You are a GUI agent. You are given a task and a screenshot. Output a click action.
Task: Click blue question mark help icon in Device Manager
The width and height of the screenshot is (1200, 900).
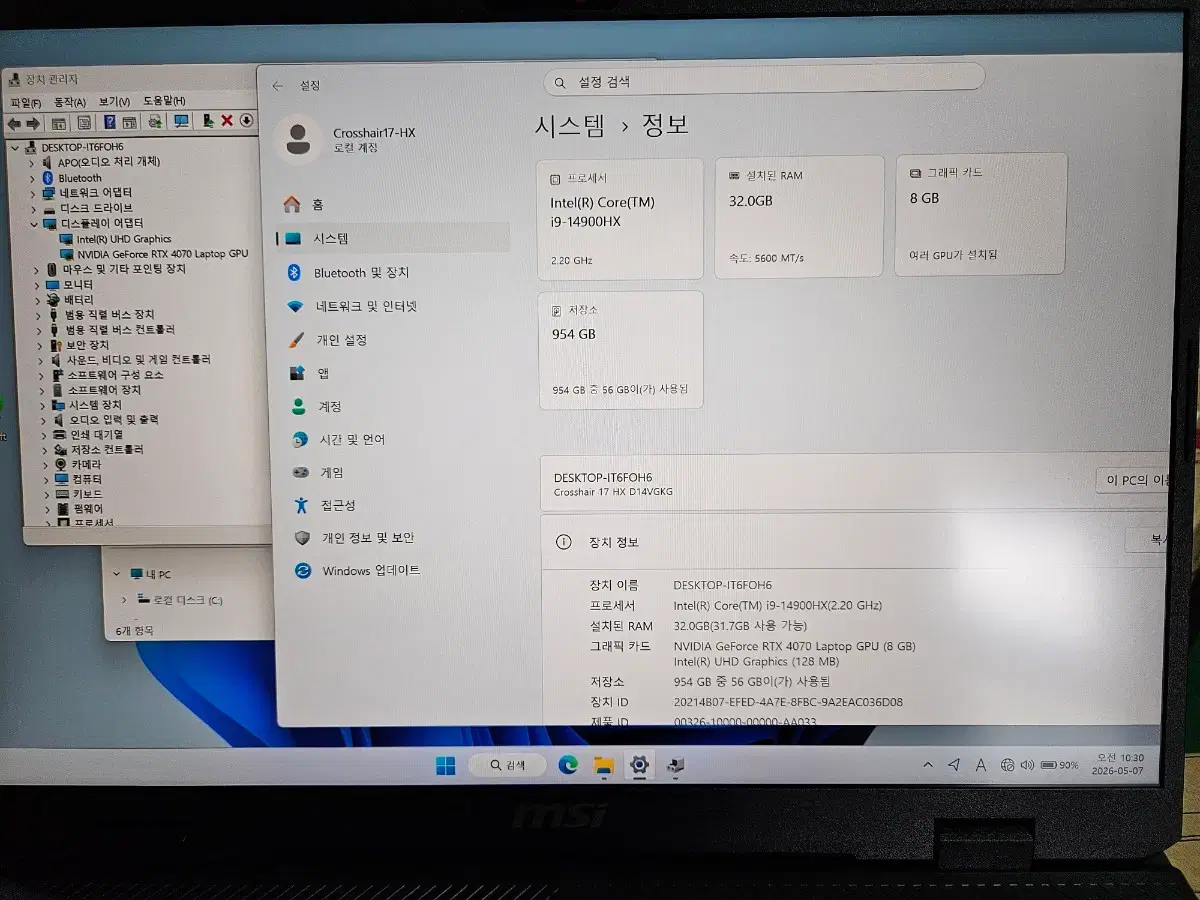pos(109,122)
